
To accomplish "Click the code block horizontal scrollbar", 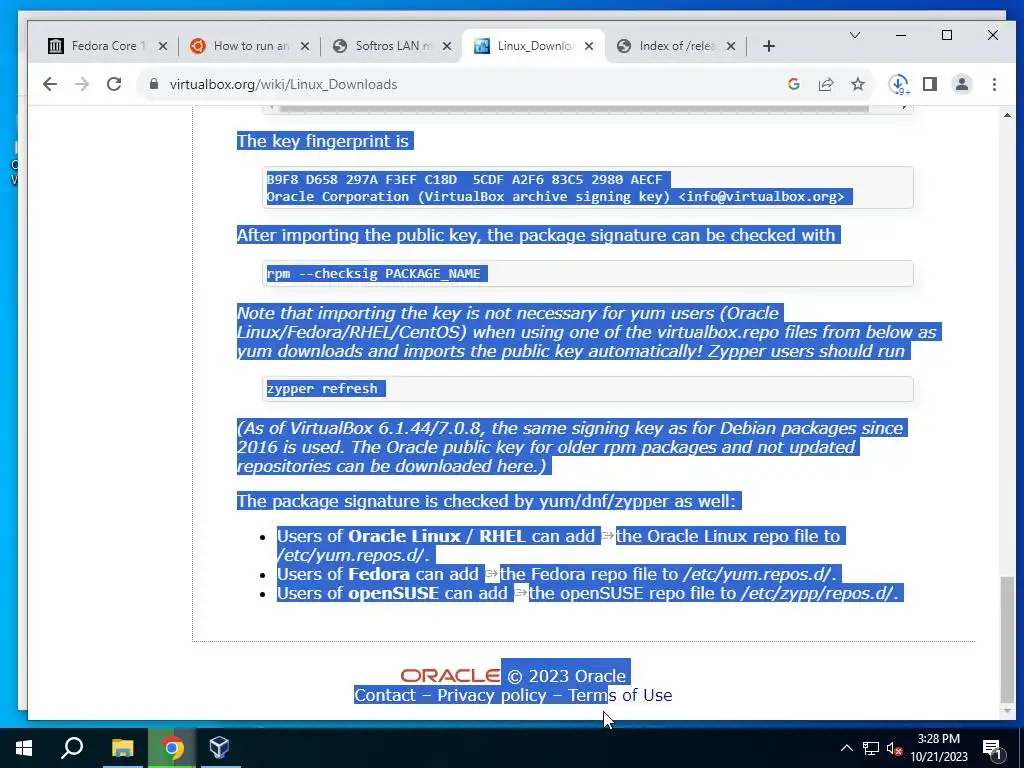I will [x=573, y=108].
